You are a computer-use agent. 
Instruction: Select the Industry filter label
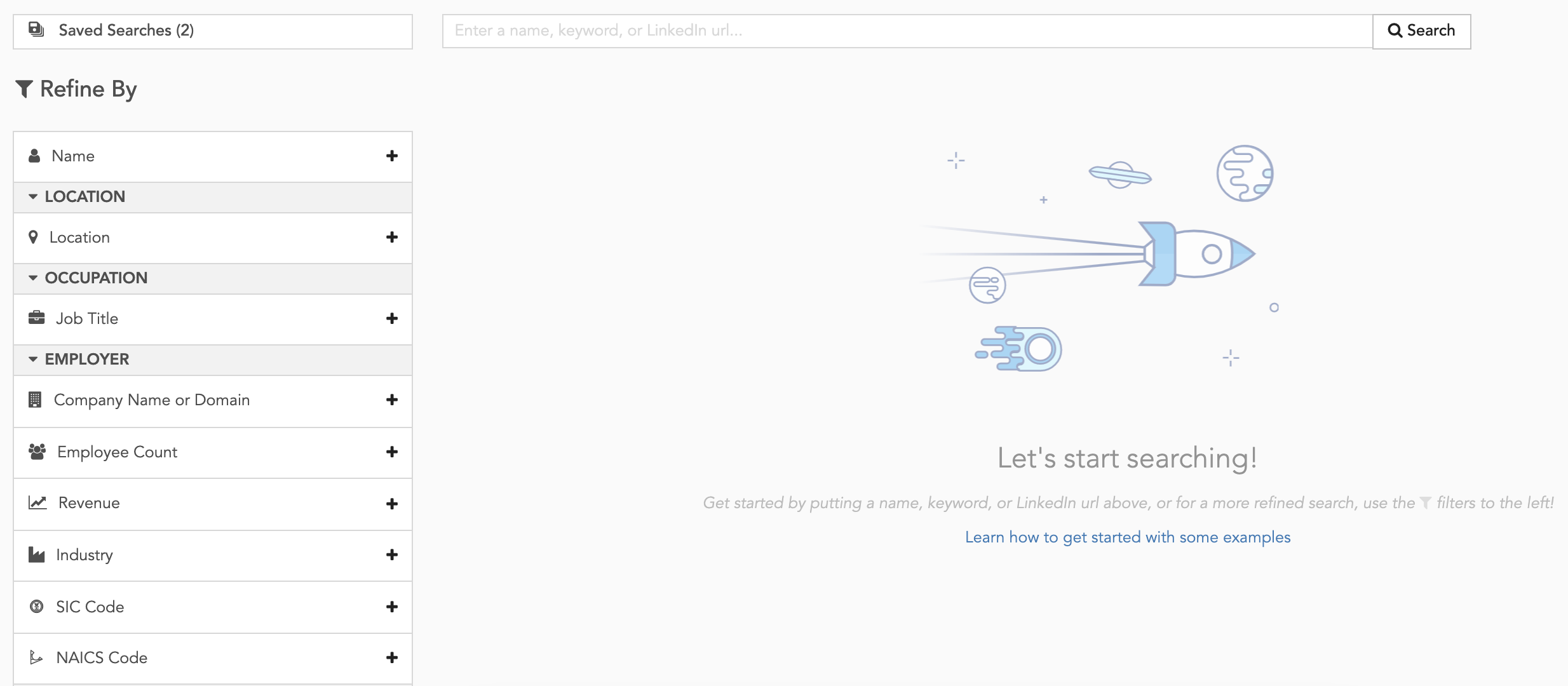84,555
